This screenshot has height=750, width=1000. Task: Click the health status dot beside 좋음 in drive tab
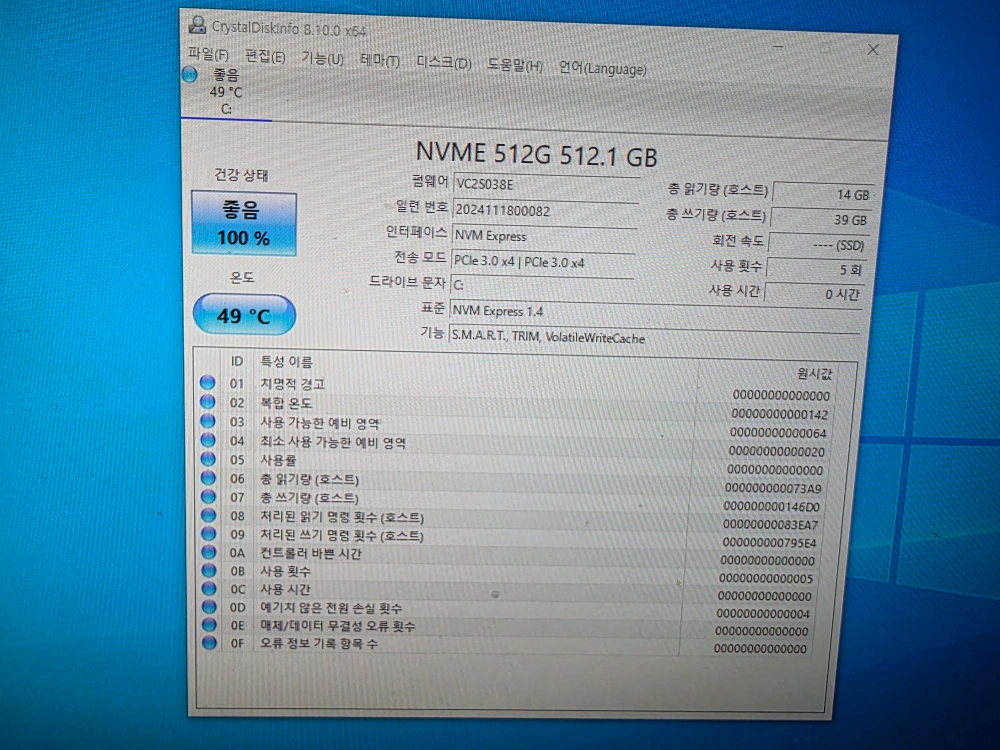pos(189,75)
